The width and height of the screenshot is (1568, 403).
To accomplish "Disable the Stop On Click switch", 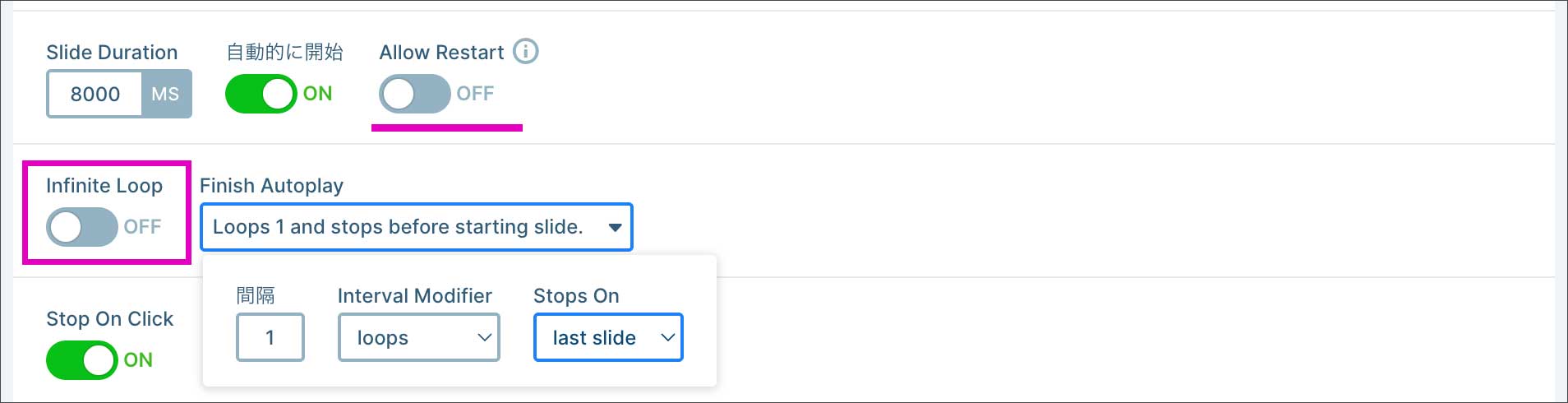I will pyautogui.click(x=82, y=360).
